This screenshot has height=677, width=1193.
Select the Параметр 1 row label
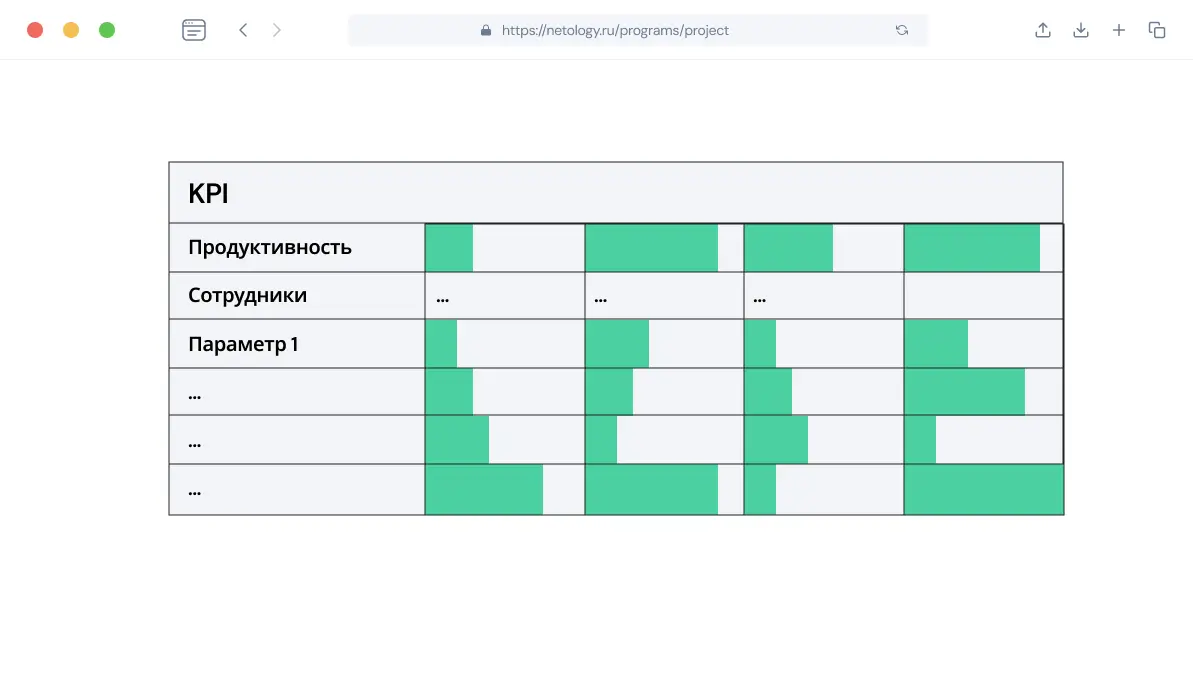244,344
